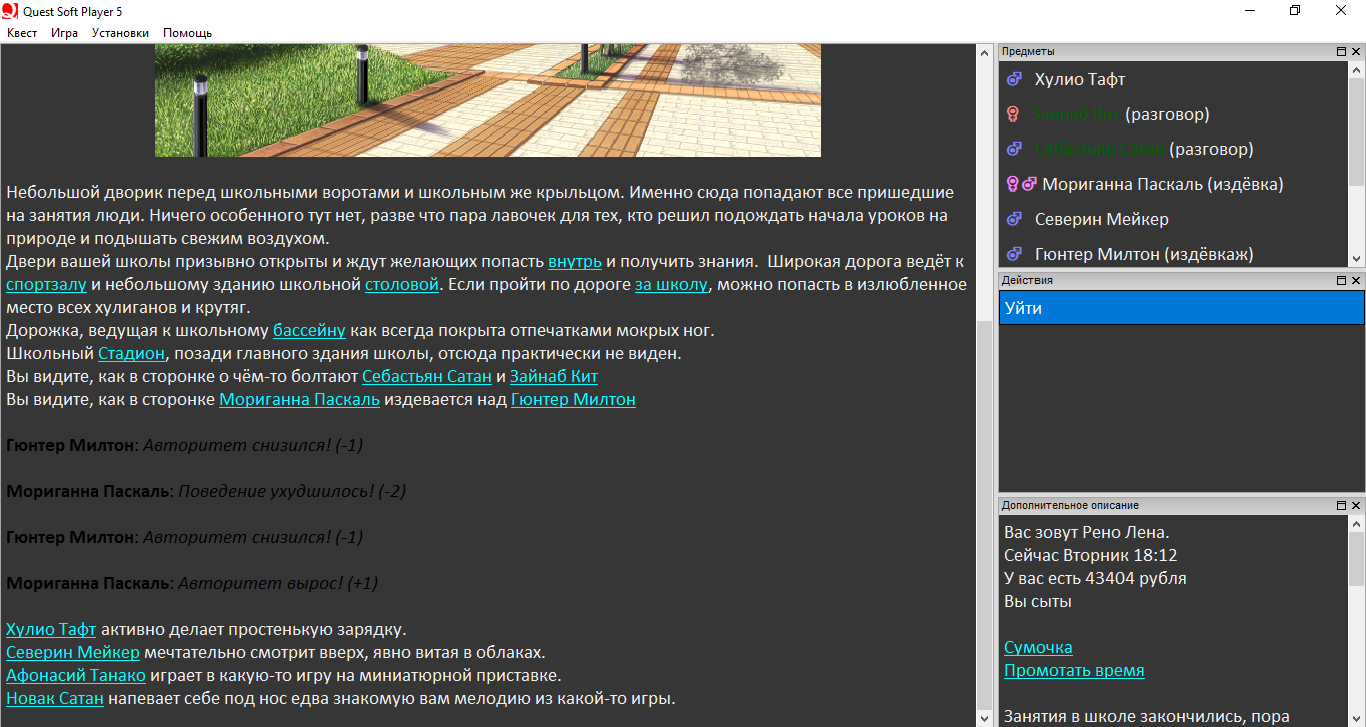
Task: Click the male icon beside Себастьян Сатан
Action: 1013,150
